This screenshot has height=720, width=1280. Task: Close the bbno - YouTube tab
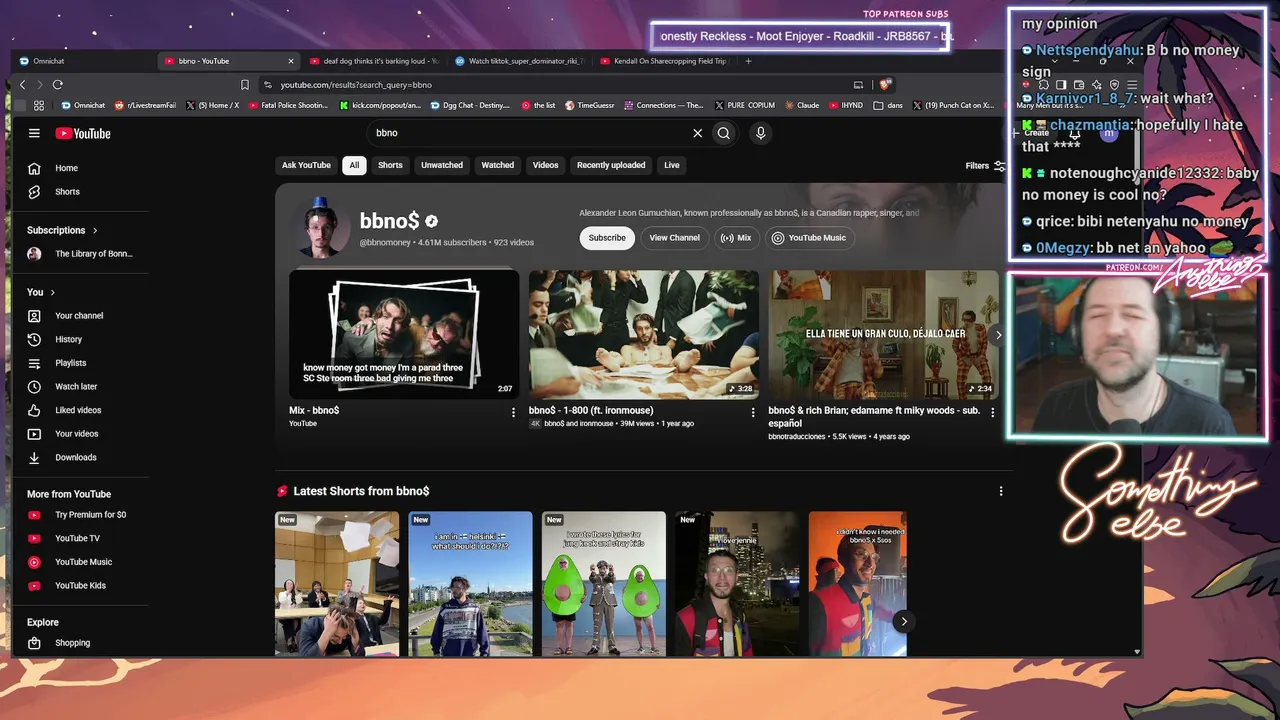(x=291, y=61)
